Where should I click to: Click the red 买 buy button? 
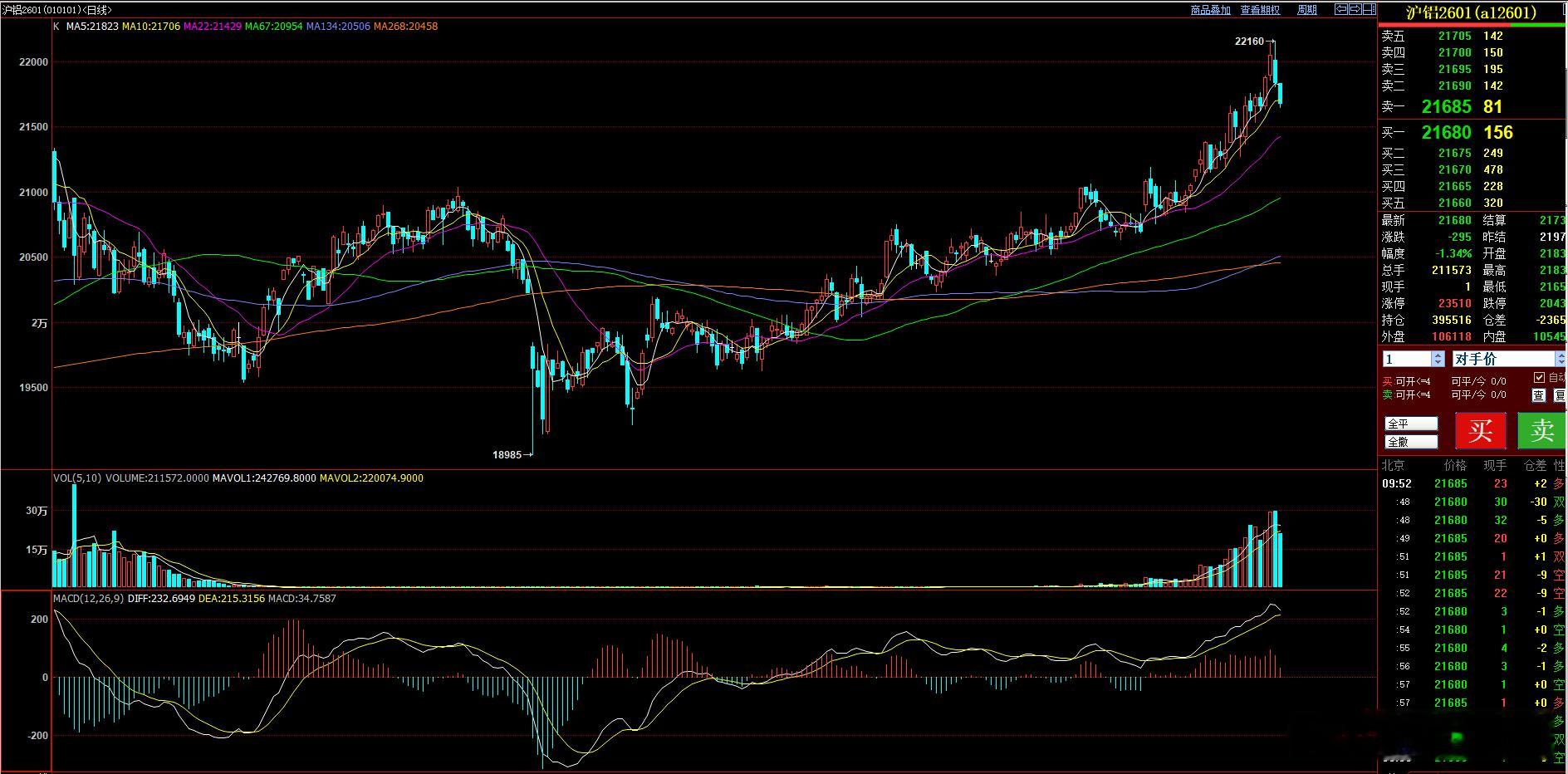(x=1480, y=431)
